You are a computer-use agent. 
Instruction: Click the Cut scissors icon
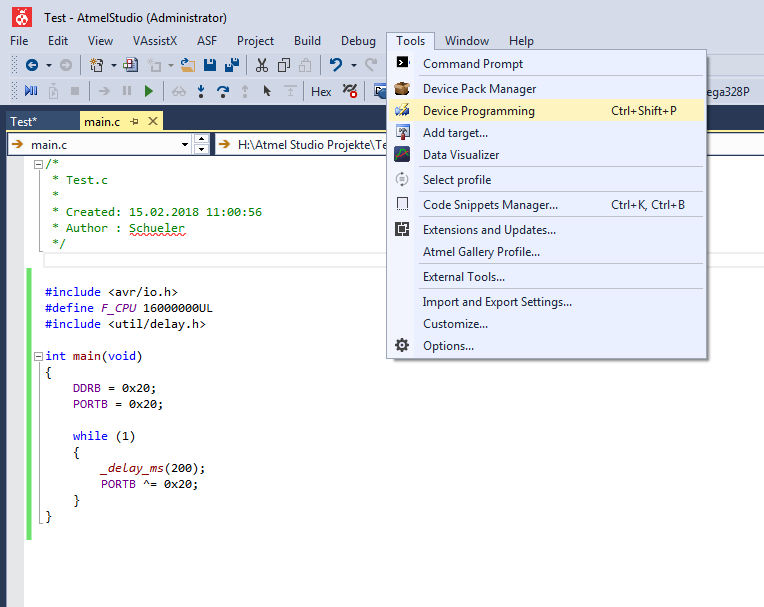[x=261, y=65]
